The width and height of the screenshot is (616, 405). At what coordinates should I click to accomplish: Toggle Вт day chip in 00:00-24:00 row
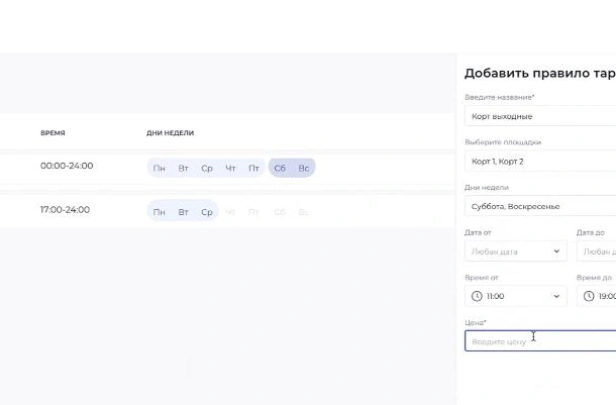point(183,168)
